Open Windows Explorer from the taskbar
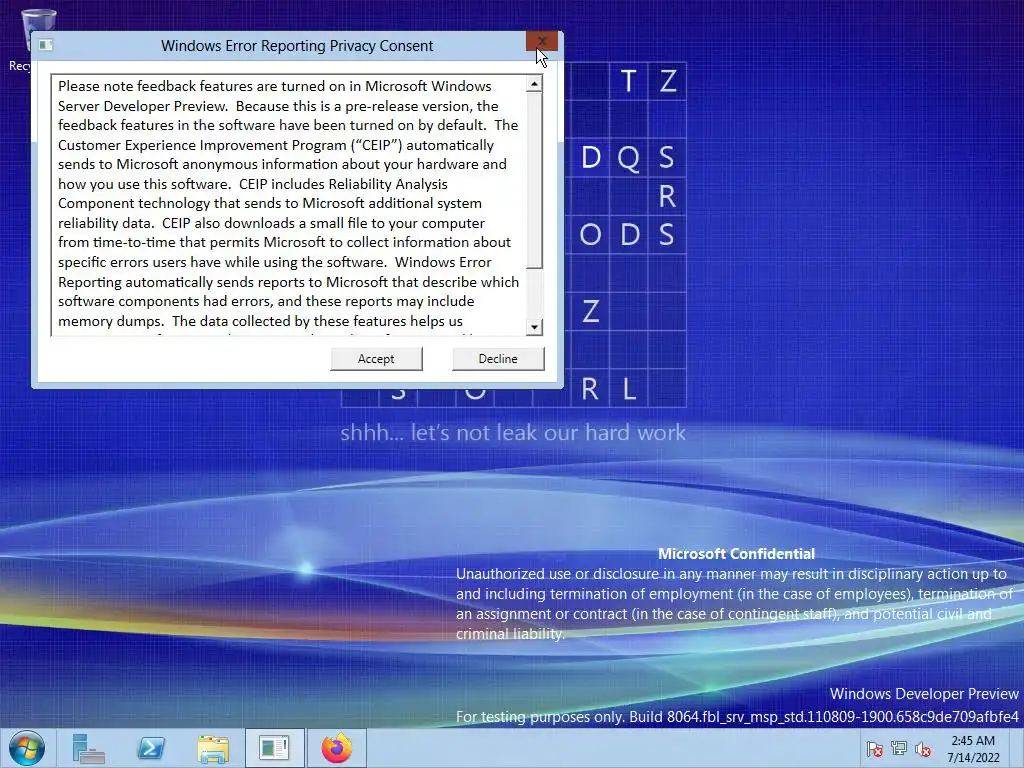 pyautogui.click(x=213, y=748)
